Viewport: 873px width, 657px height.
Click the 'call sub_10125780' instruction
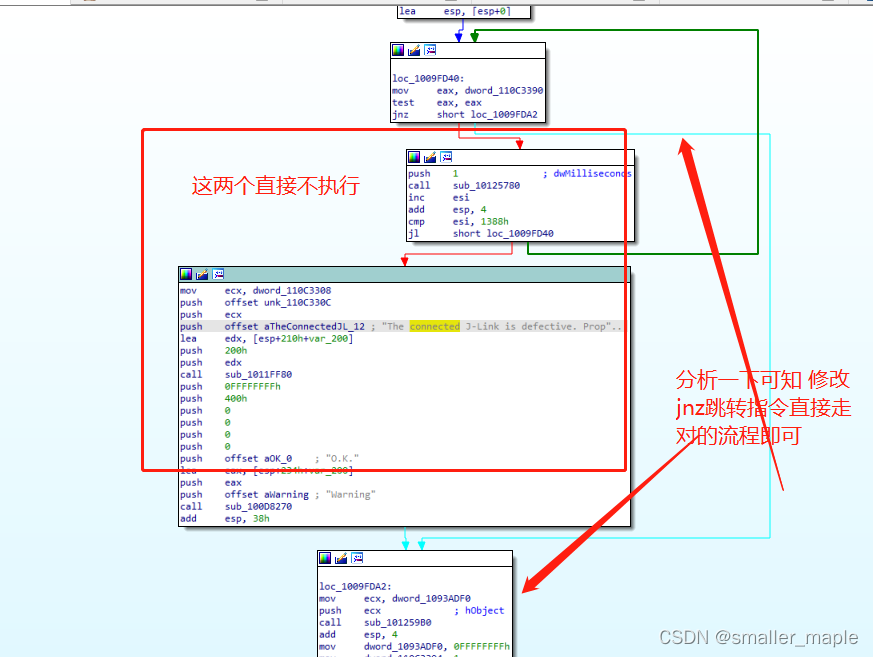(x=464, y=185)
